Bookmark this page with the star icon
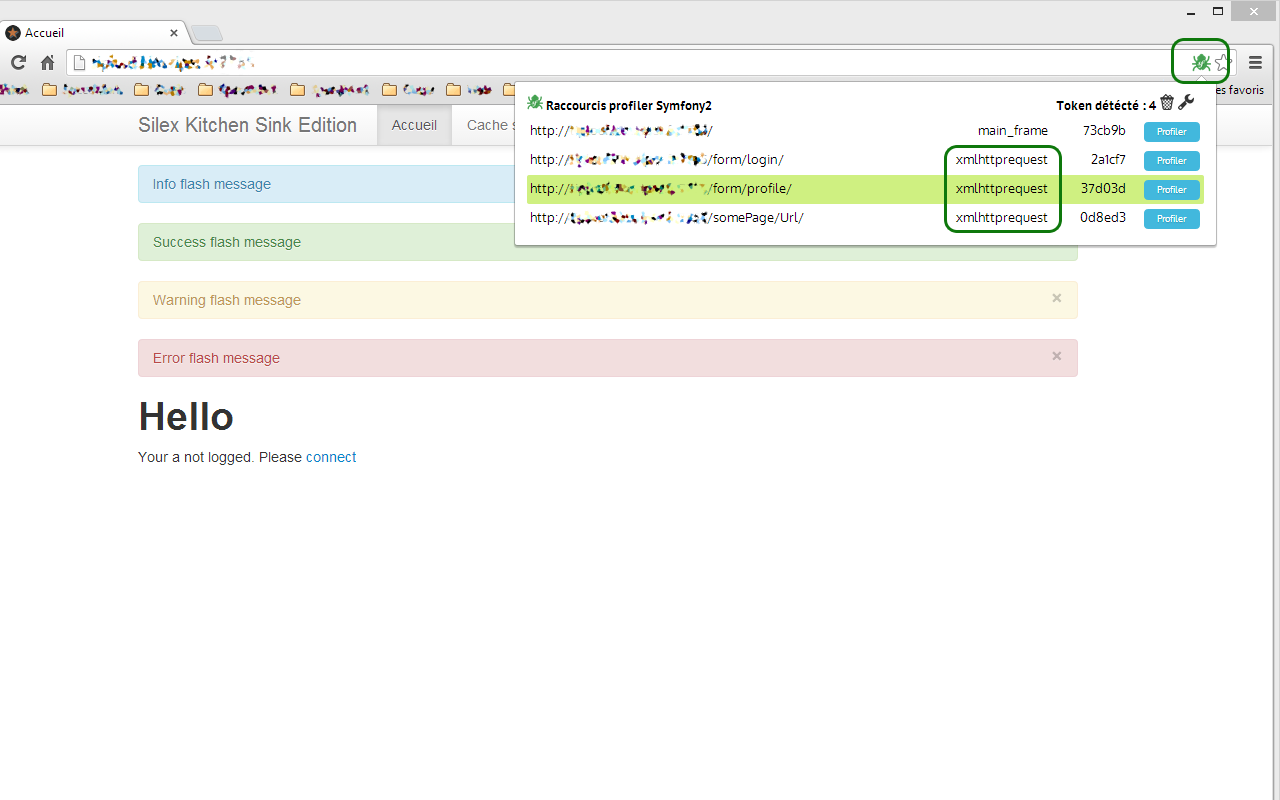Screen dimensions: 1280x800 pyautogui.click(x=1221, y=62)
